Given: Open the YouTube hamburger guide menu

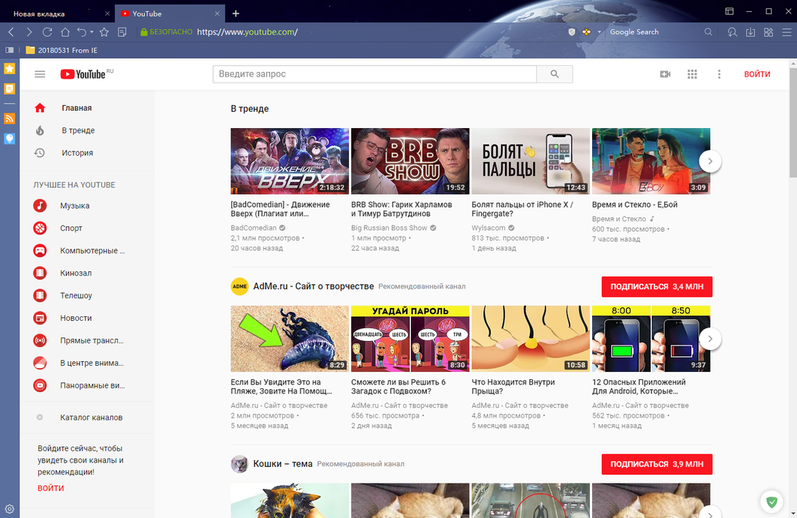Looking at the screenshot, I should [40, 74].
